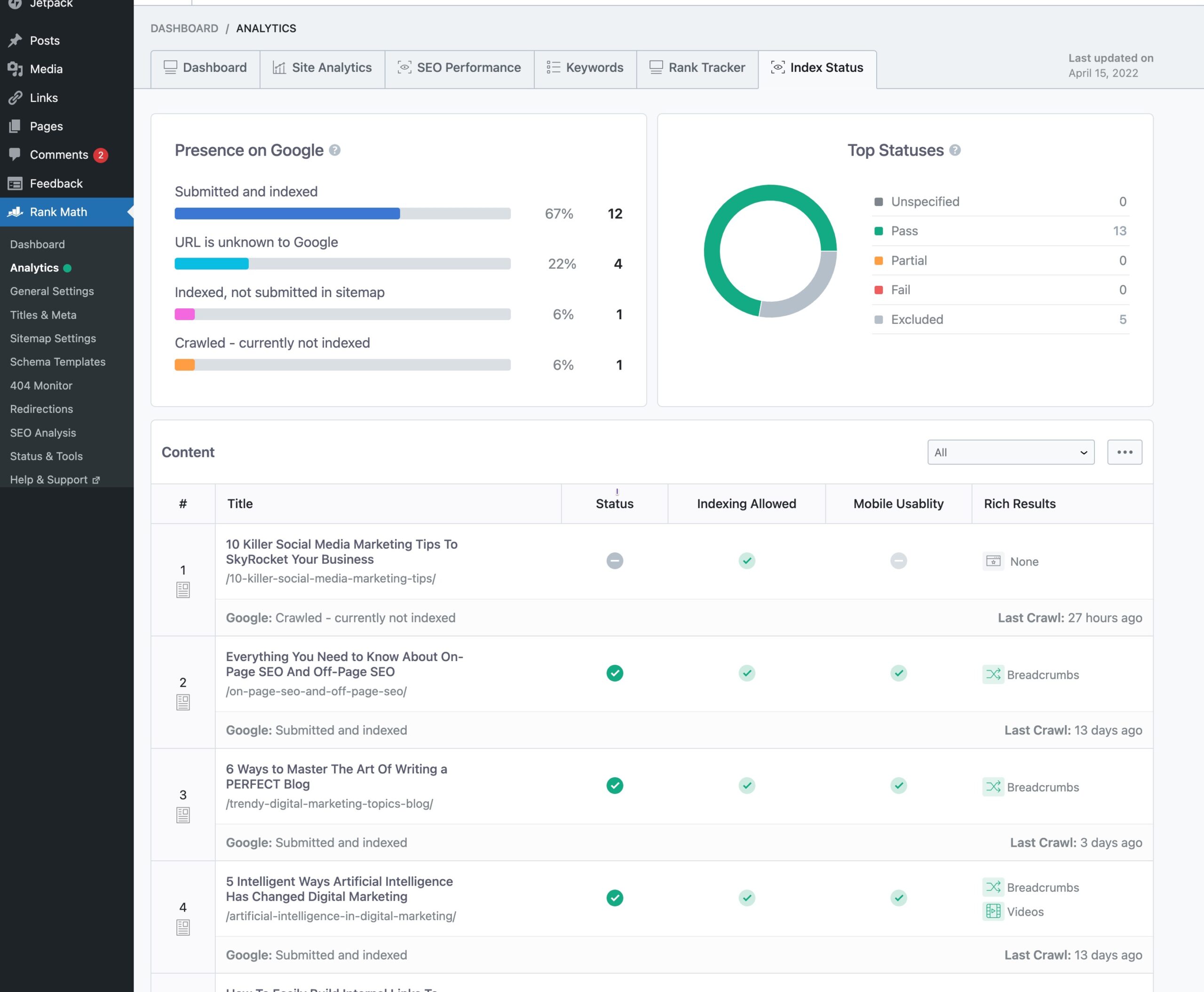Open SEO Analysis submenu item
The height and width of the screenshot is (992, 1204).
click(43, 433)
